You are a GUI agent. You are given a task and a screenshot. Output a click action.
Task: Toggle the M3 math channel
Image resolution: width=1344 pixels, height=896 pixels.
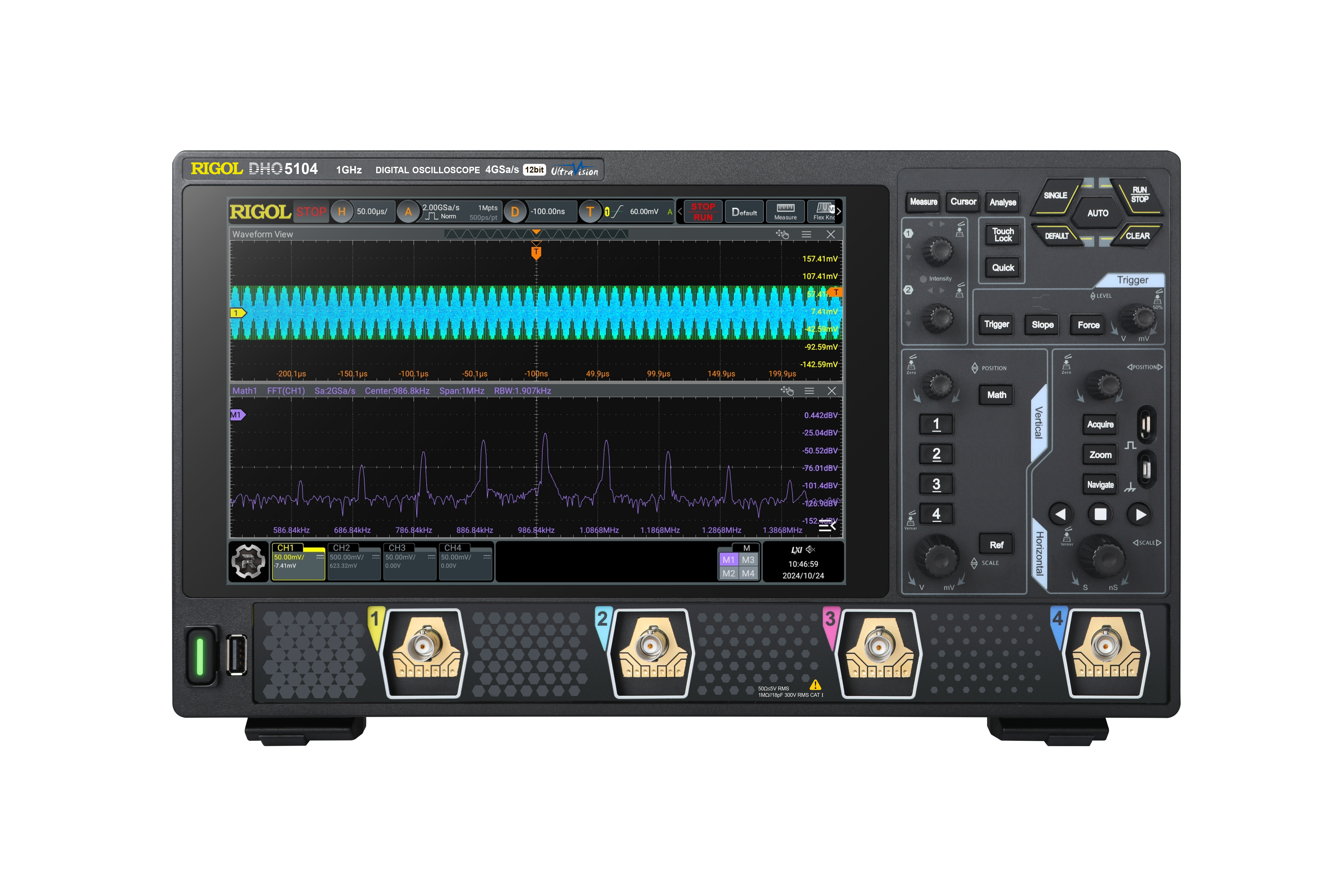point(748,560)
